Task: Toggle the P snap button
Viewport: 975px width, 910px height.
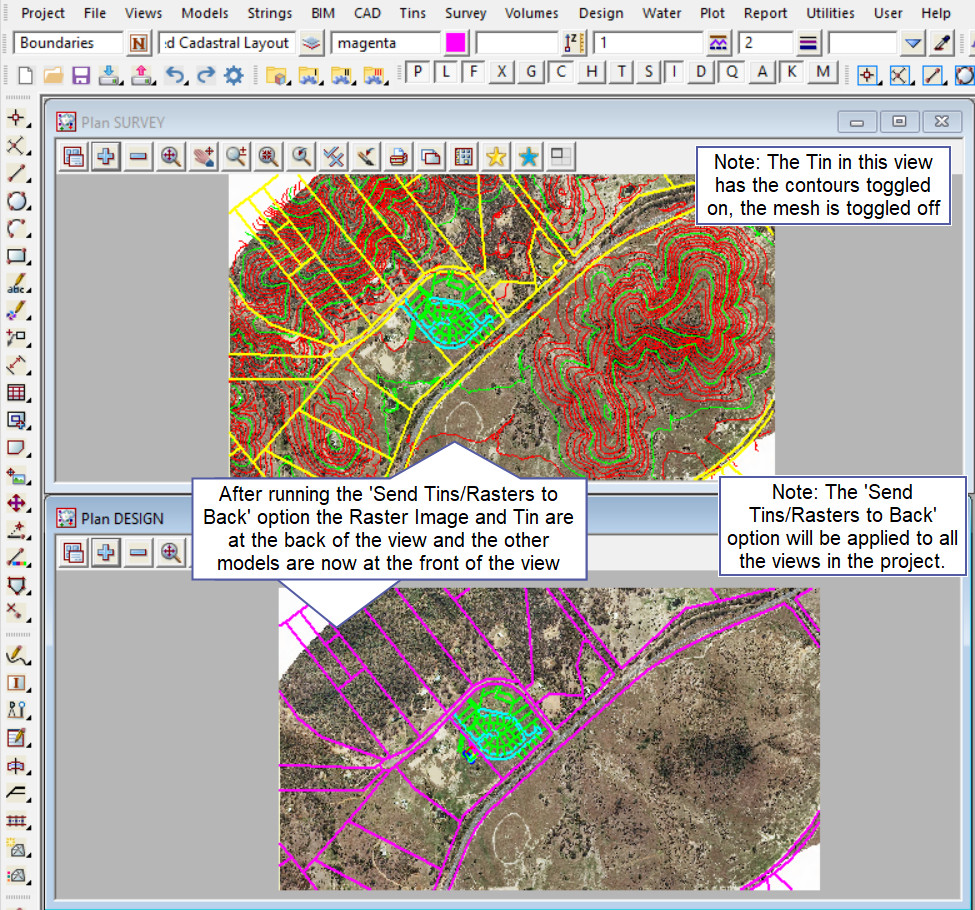Action: (x=417, y=73)
